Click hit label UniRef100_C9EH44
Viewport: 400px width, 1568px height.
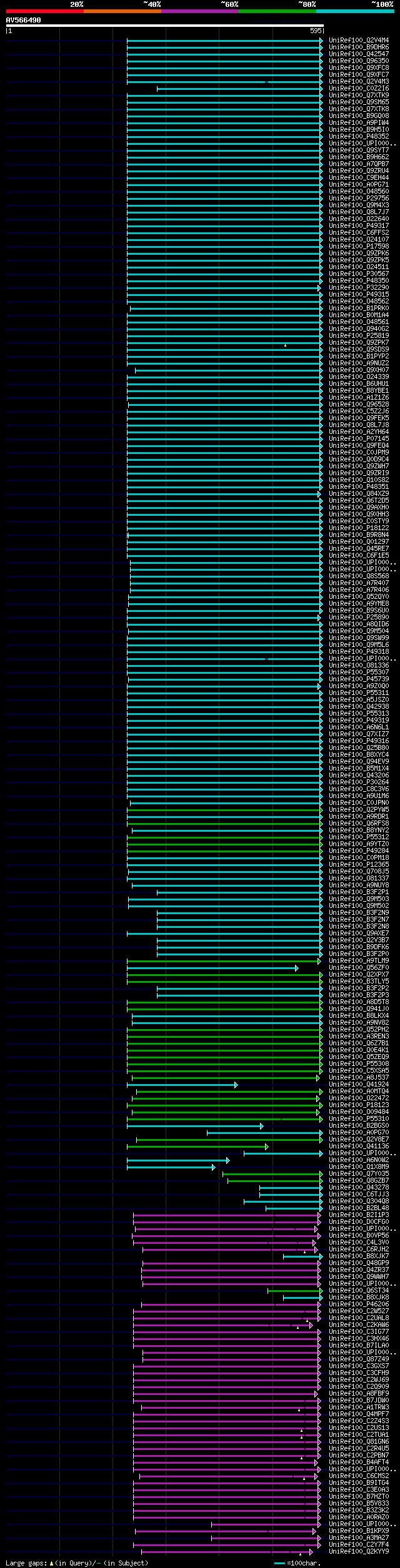coord(359,178)
